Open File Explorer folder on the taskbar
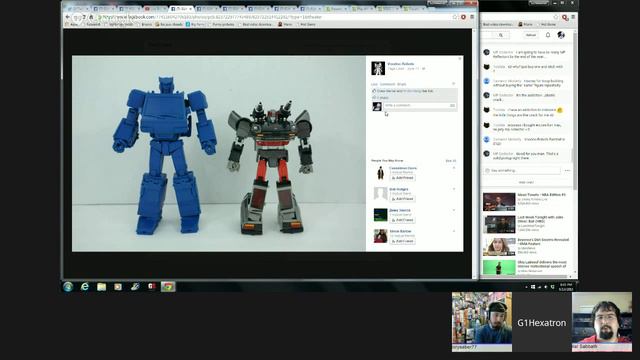Viewport: 640px width, 360px height. click(x=101, y=287)
